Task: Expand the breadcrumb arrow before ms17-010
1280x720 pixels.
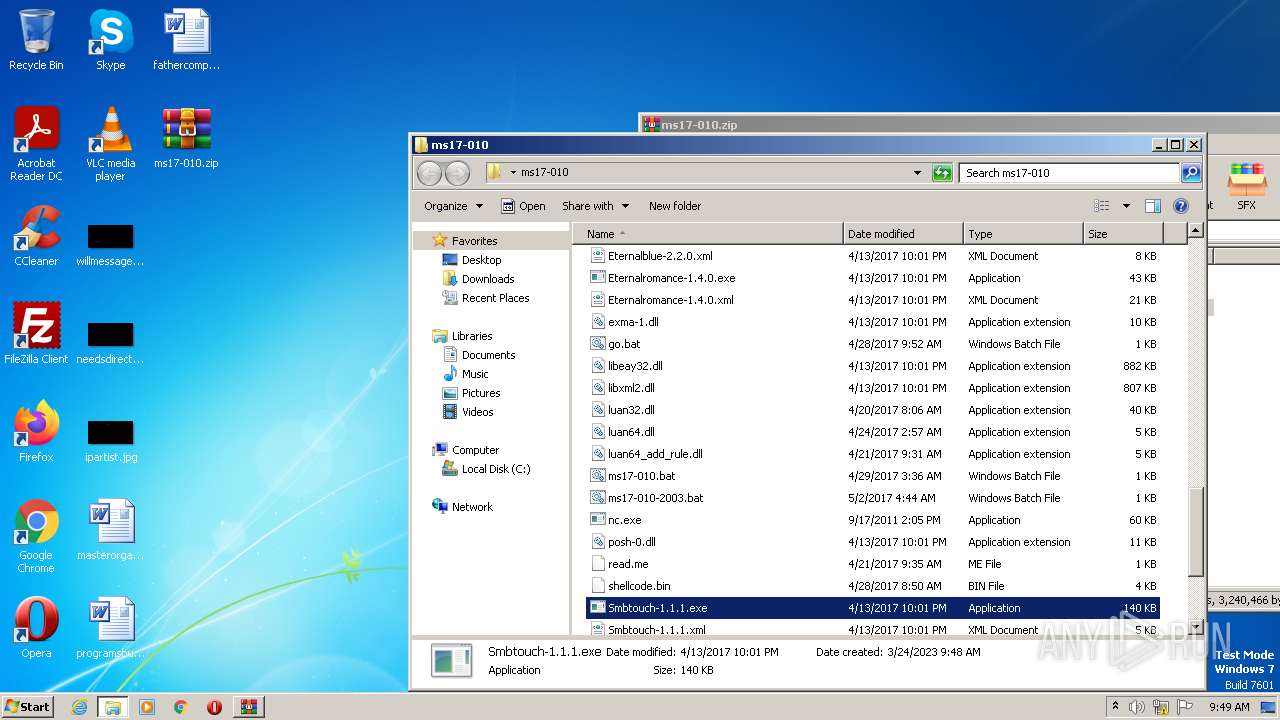Action: pyautogui.click(x=513, y=172)
